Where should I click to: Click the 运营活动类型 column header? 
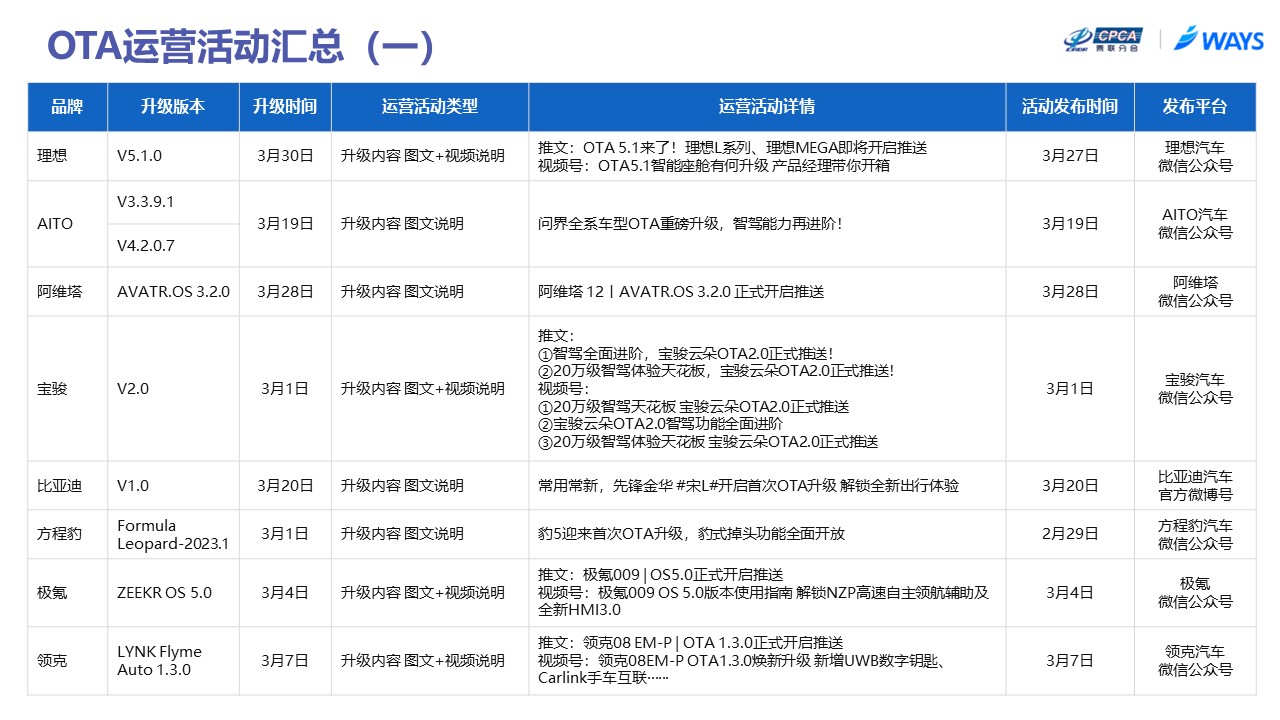[430, 106]
